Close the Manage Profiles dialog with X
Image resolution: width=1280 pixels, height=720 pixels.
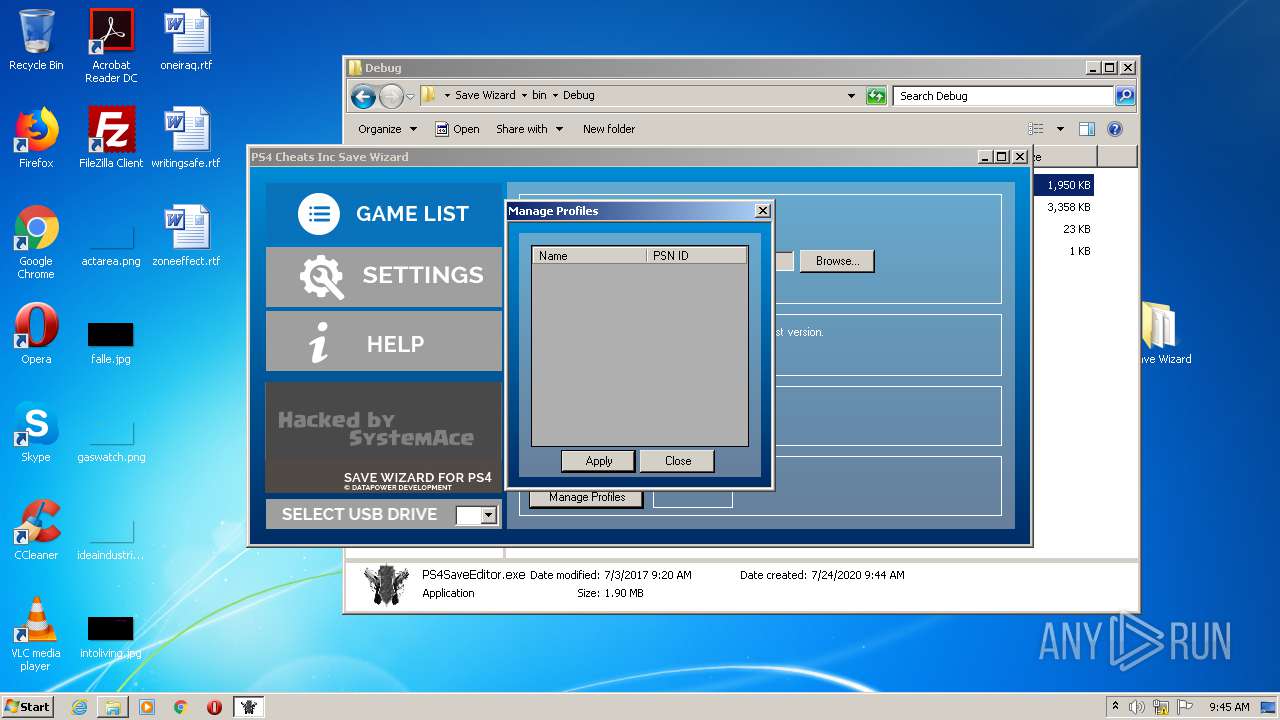[762, 210]
